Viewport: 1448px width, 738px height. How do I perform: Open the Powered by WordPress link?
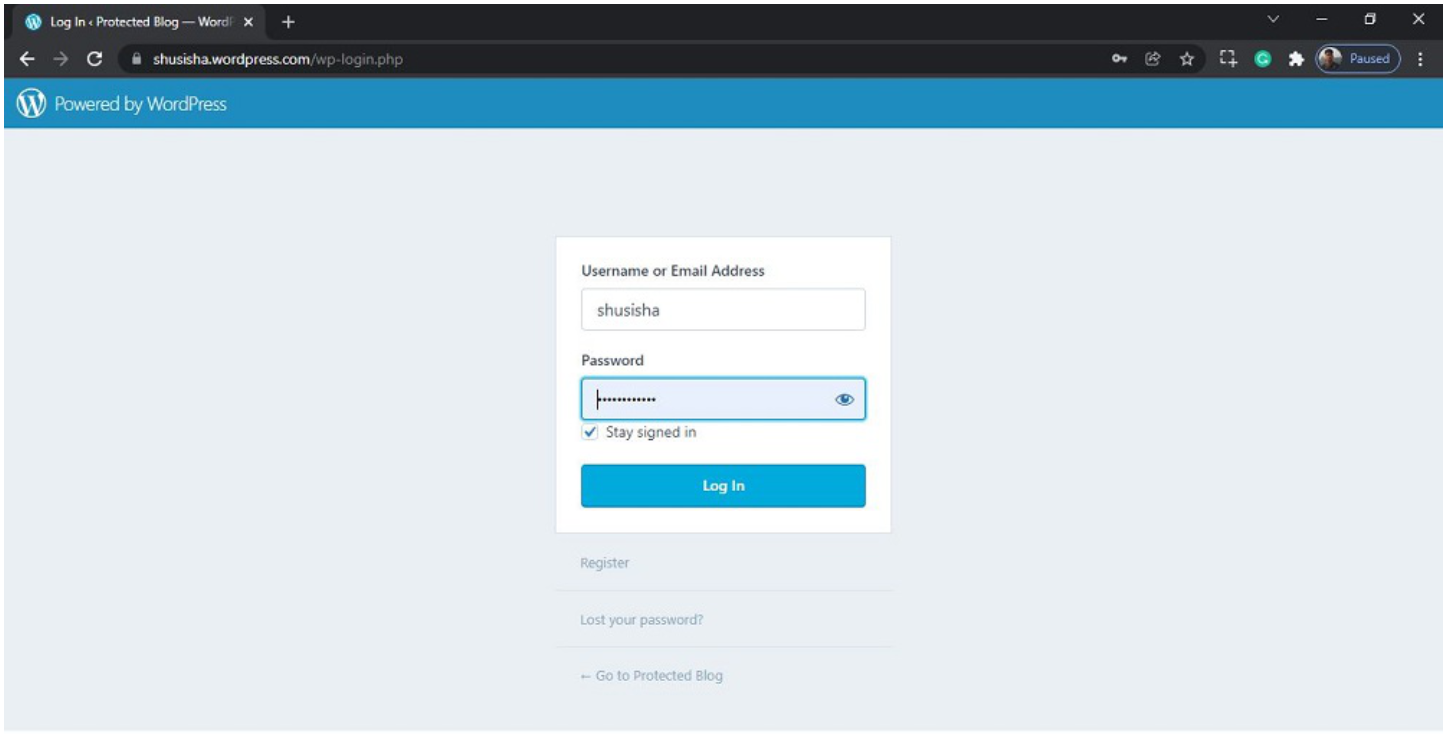pyautogui.click(x=140, y=104)
